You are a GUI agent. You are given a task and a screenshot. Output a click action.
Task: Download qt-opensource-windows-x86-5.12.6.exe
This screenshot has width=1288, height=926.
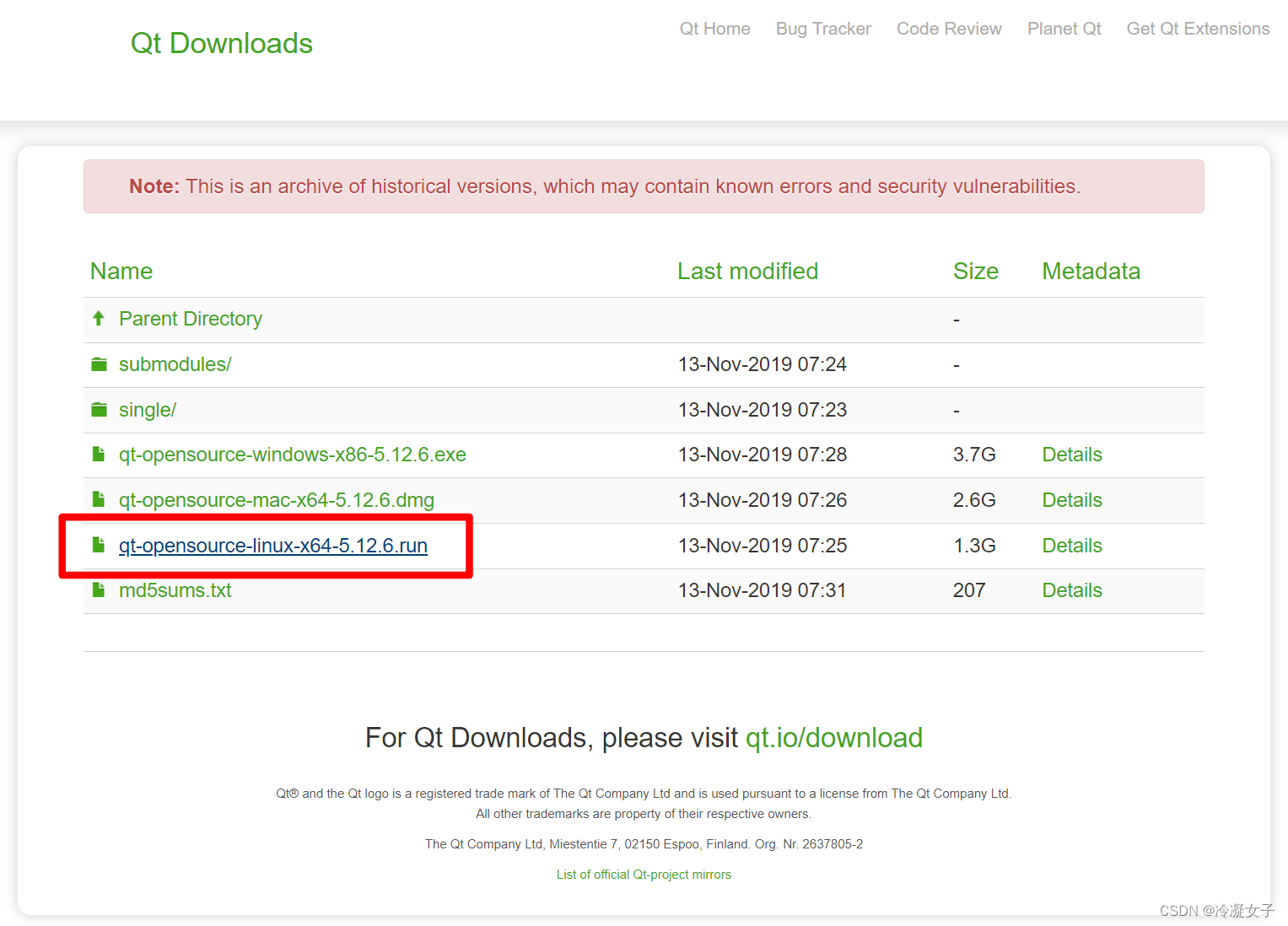coord(292,454)
